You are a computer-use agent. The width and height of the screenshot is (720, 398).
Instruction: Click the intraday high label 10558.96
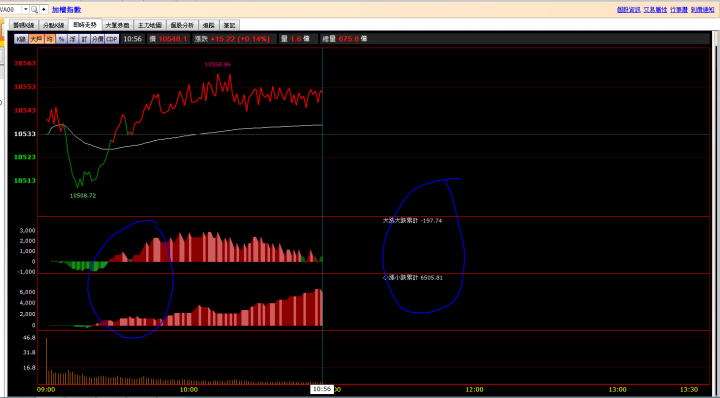(218, 65)
